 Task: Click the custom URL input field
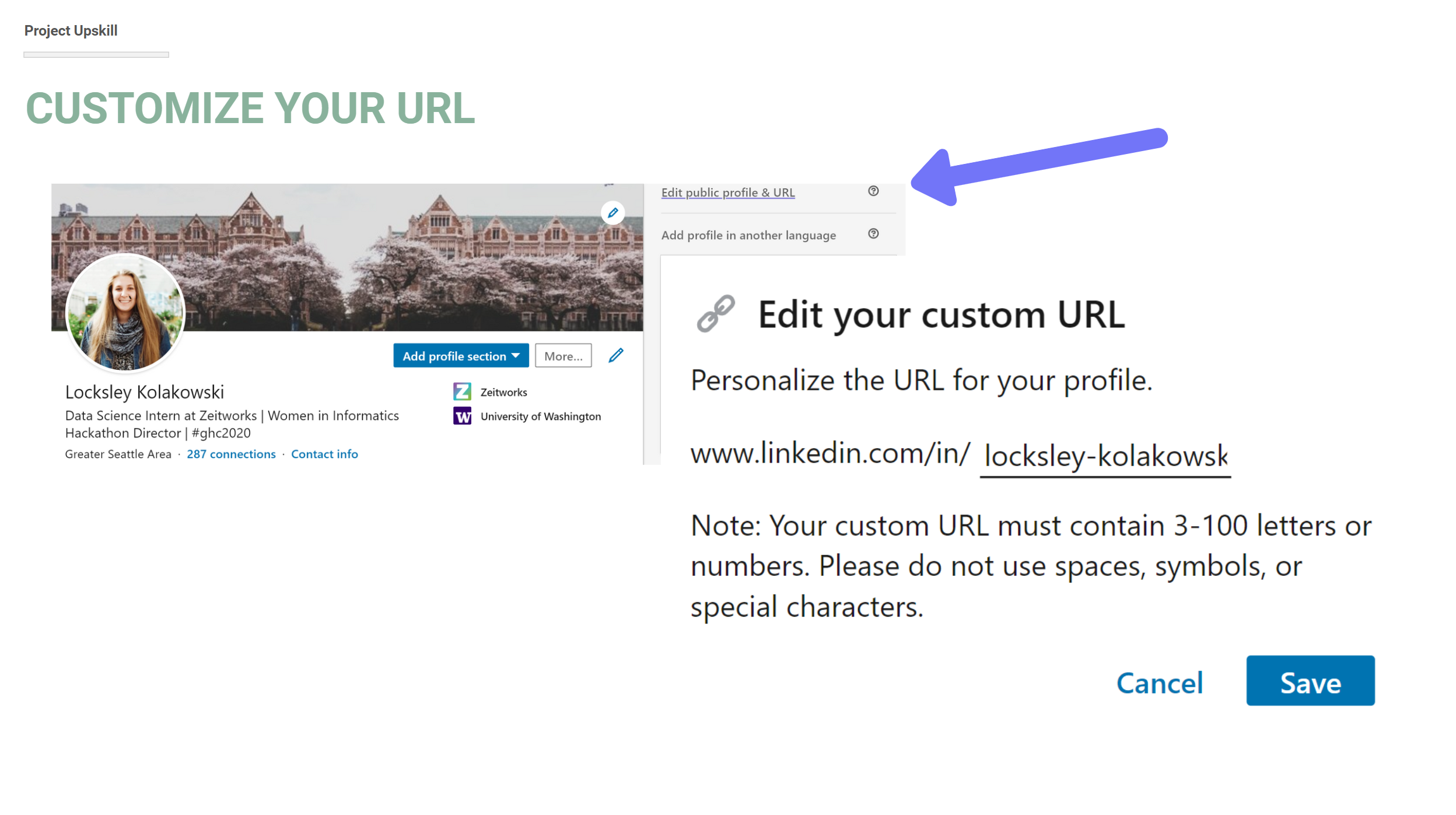(1106, 455)
